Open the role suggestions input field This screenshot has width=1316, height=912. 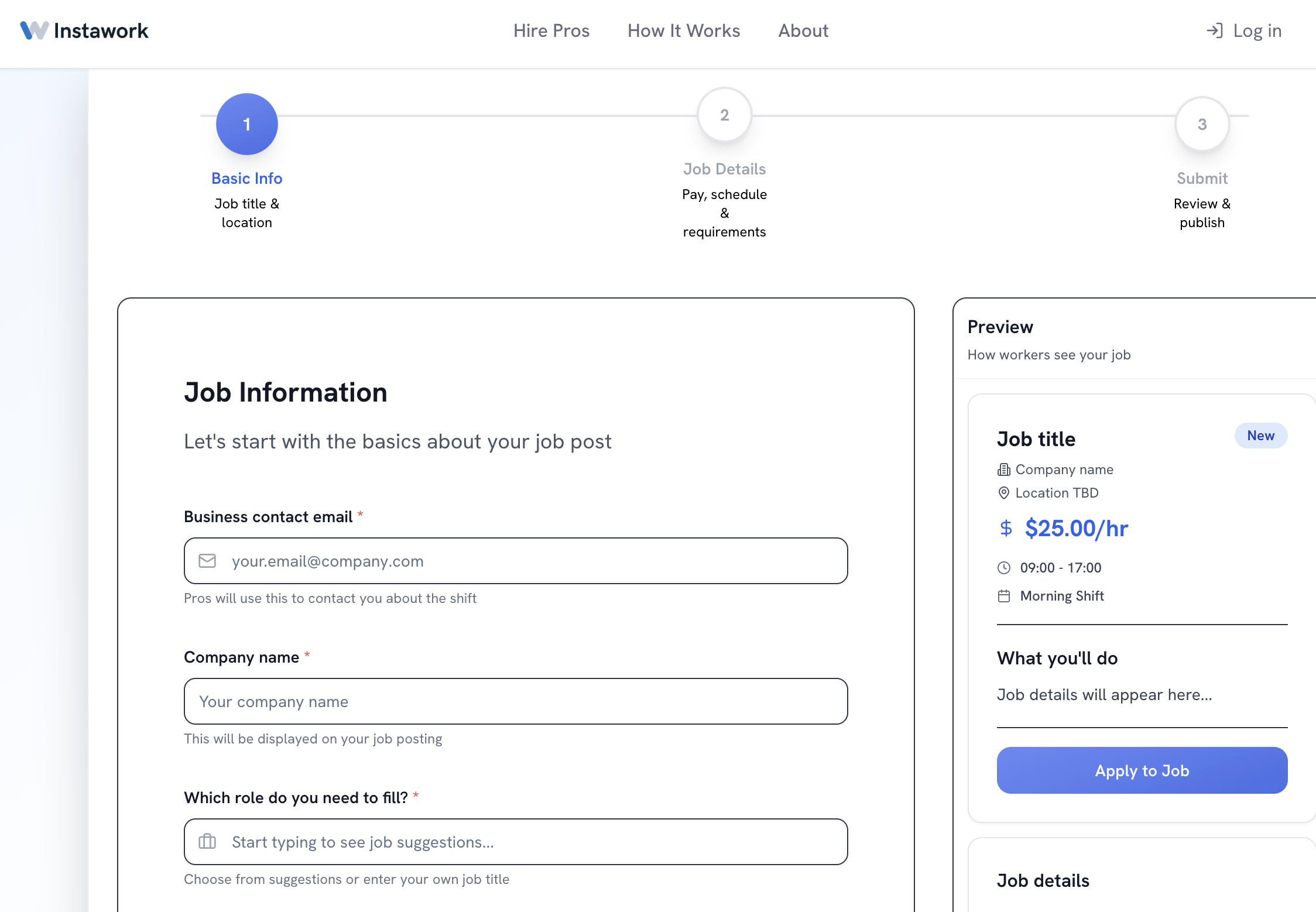point(516,842)
